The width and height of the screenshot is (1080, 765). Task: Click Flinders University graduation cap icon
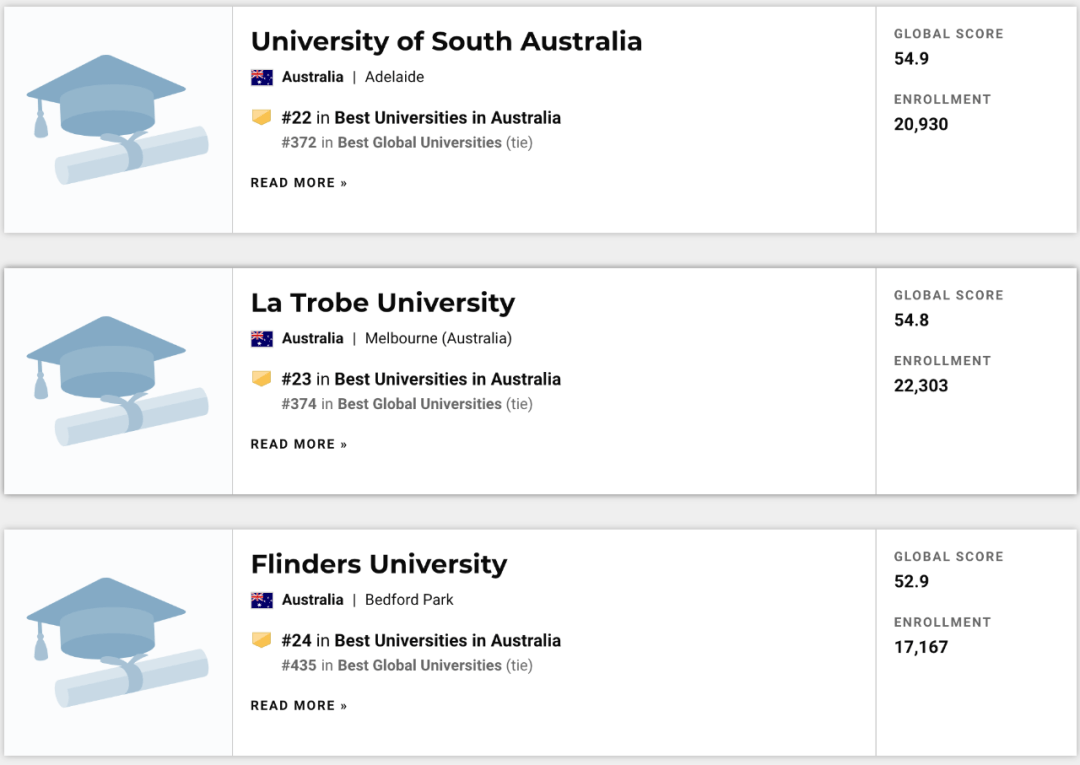117,643
